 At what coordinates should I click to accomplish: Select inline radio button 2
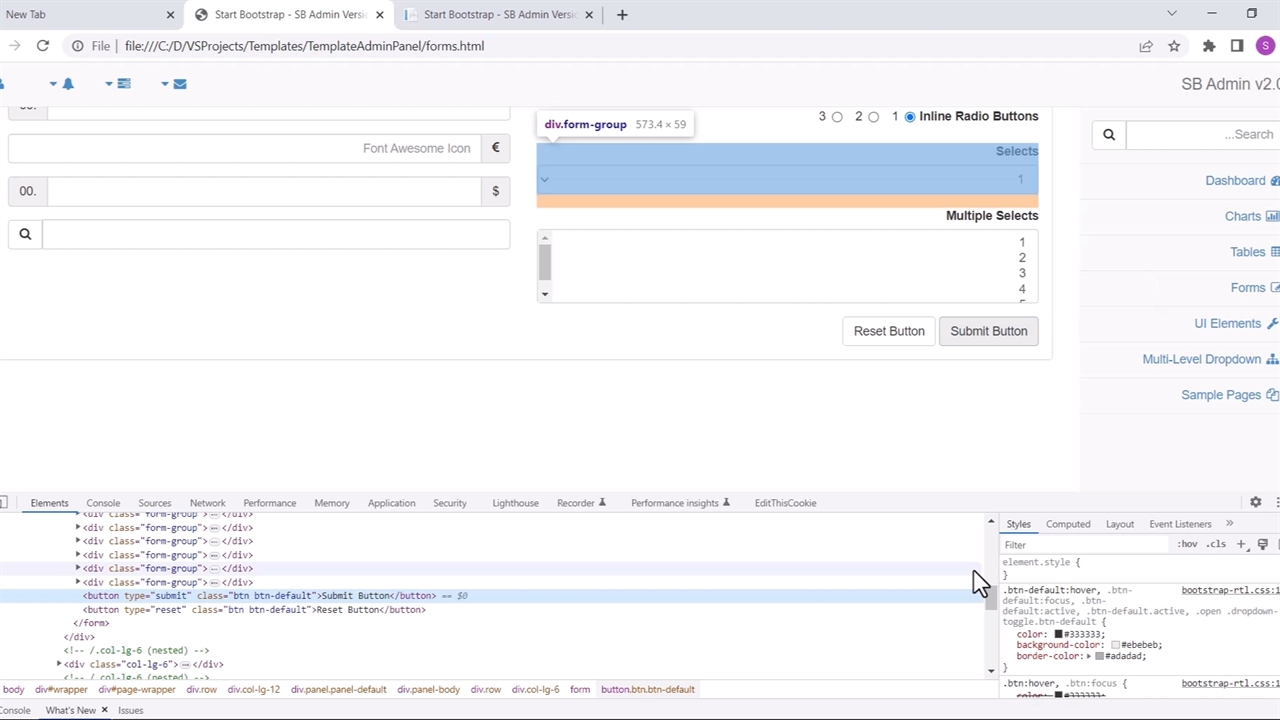click(x=873, y=117)
